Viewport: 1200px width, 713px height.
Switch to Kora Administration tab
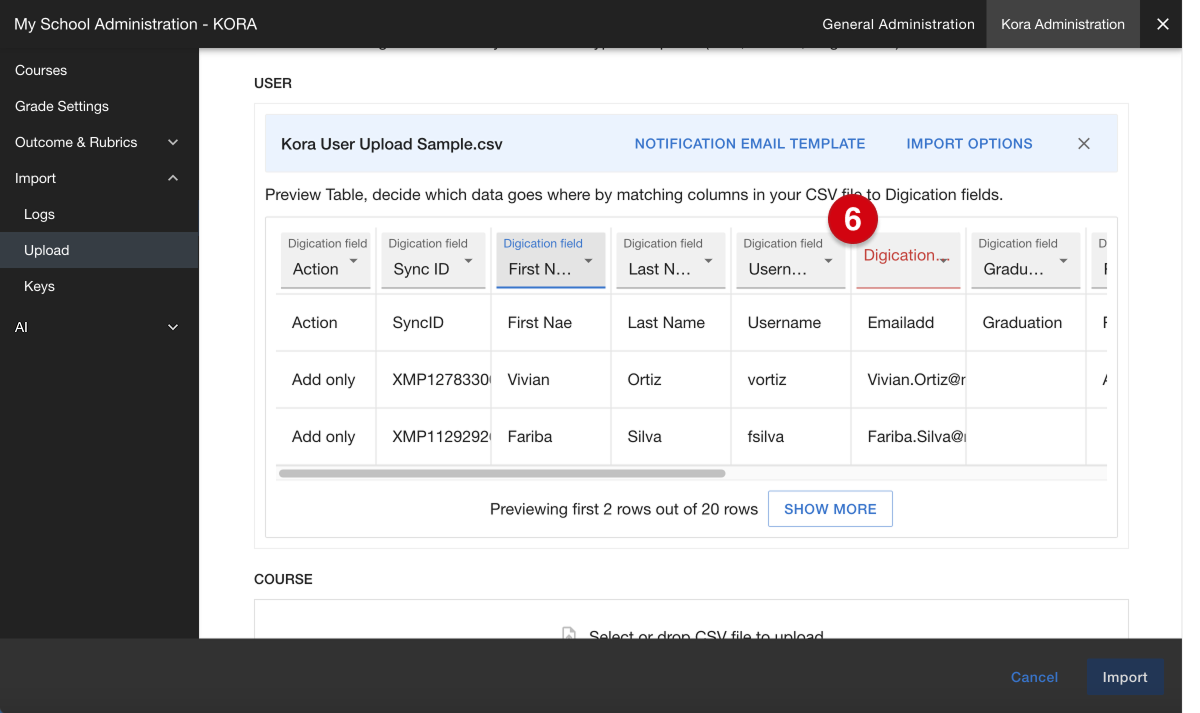coord(1063,24)
